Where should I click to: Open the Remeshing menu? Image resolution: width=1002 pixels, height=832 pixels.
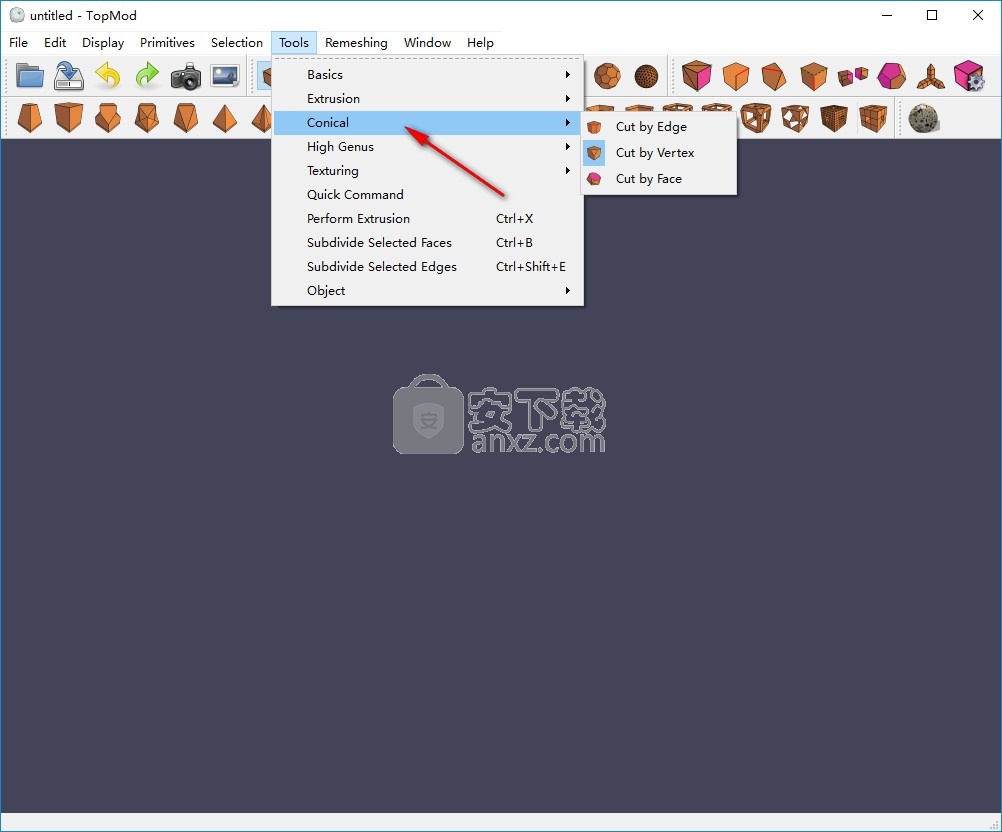[x=357, y=43]
